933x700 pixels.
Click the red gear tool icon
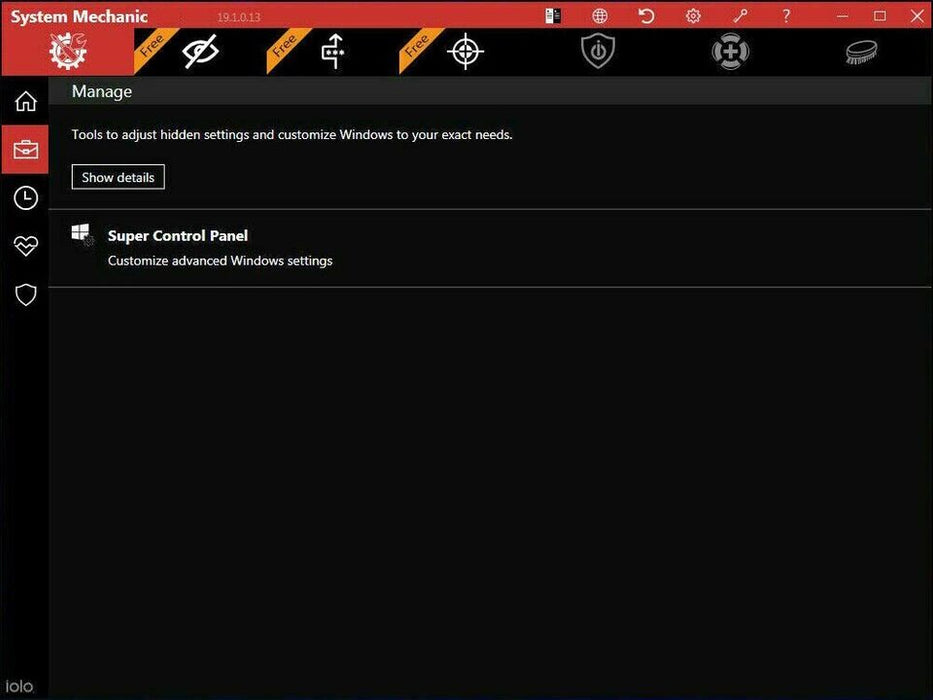click(67, 51)
